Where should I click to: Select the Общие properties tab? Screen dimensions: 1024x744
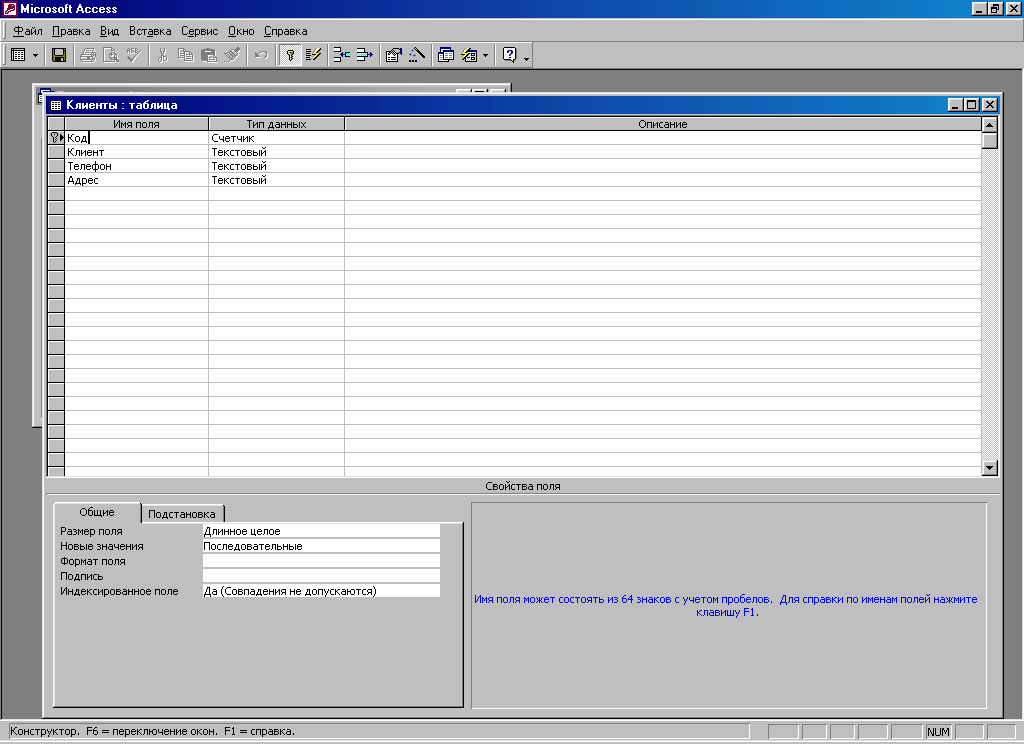pyautogui.click(x=97, y=512)
